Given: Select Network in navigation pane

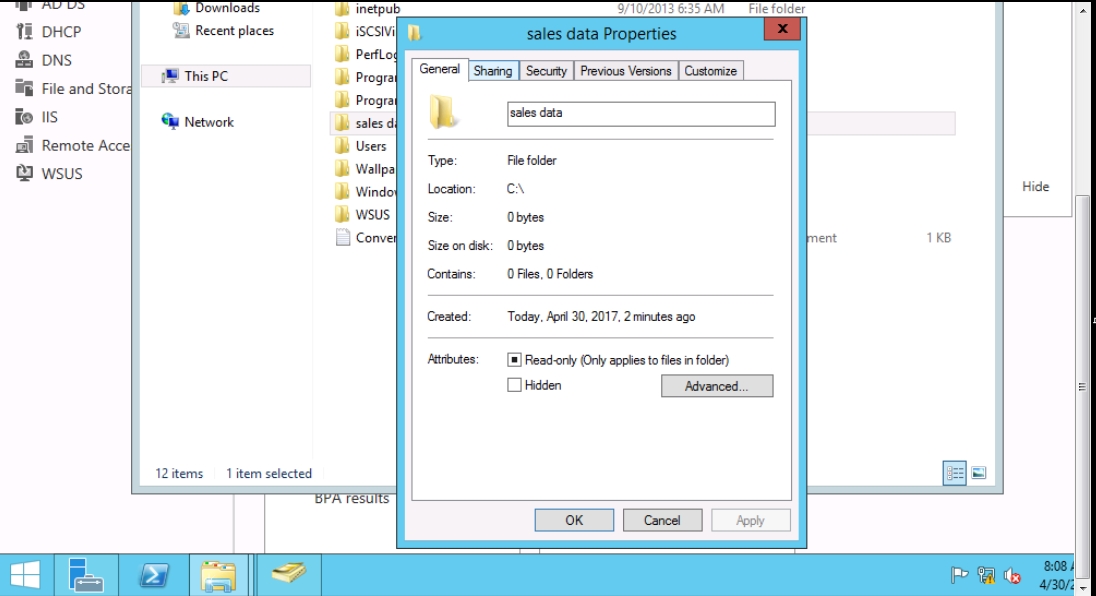Looking at the screenshot, I should 208,122.
